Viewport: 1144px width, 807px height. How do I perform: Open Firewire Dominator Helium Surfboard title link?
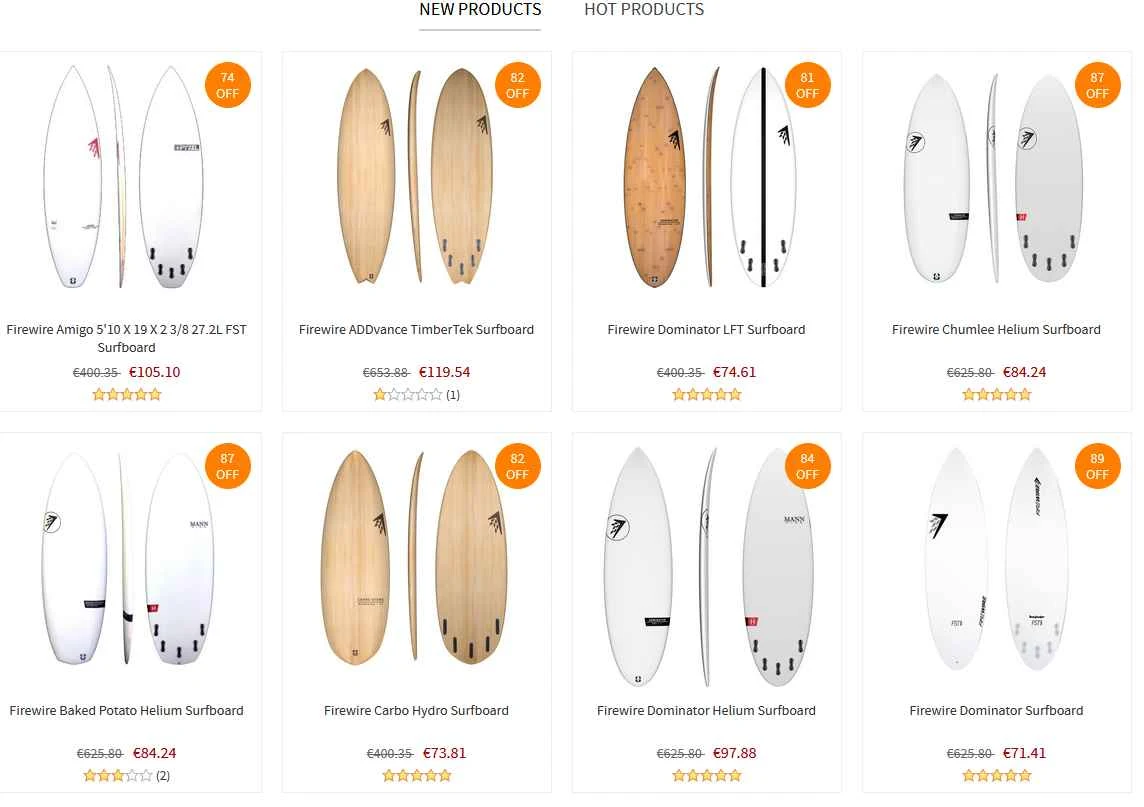[706, 711]
